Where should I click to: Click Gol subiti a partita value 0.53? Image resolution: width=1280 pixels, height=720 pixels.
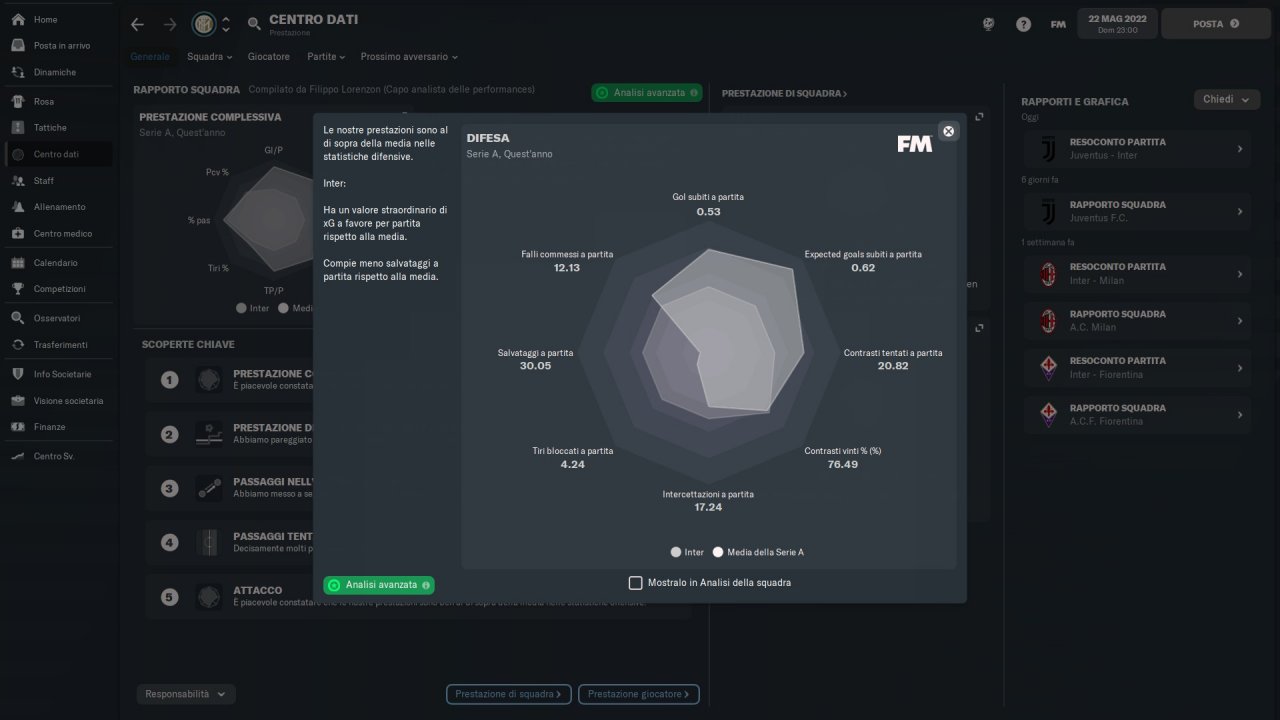[x=708, y=212]
